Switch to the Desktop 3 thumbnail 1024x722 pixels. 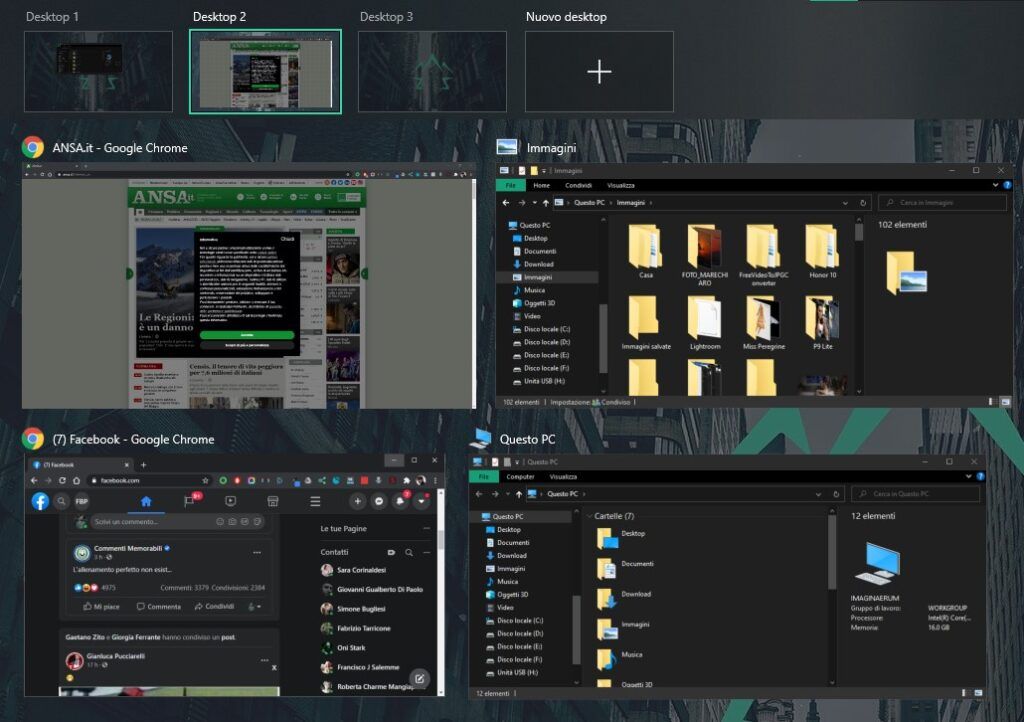(x=432, y=72)
